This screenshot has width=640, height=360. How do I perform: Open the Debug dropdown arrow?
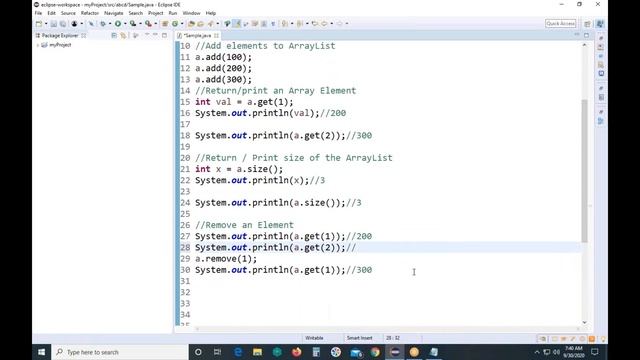pos(110,24)
